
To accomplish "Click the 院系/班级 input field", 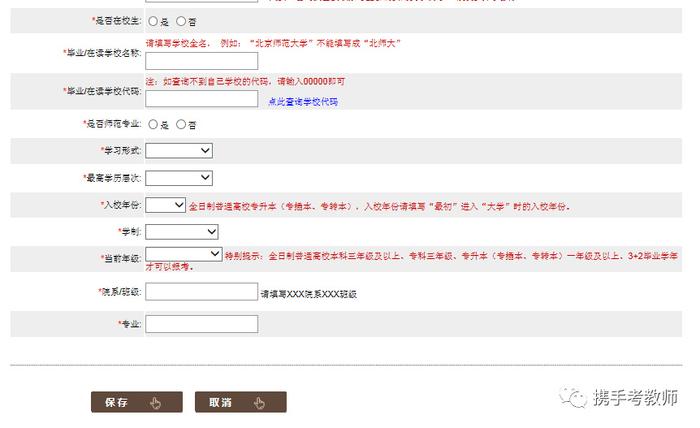I will click(x=201, y=292).
